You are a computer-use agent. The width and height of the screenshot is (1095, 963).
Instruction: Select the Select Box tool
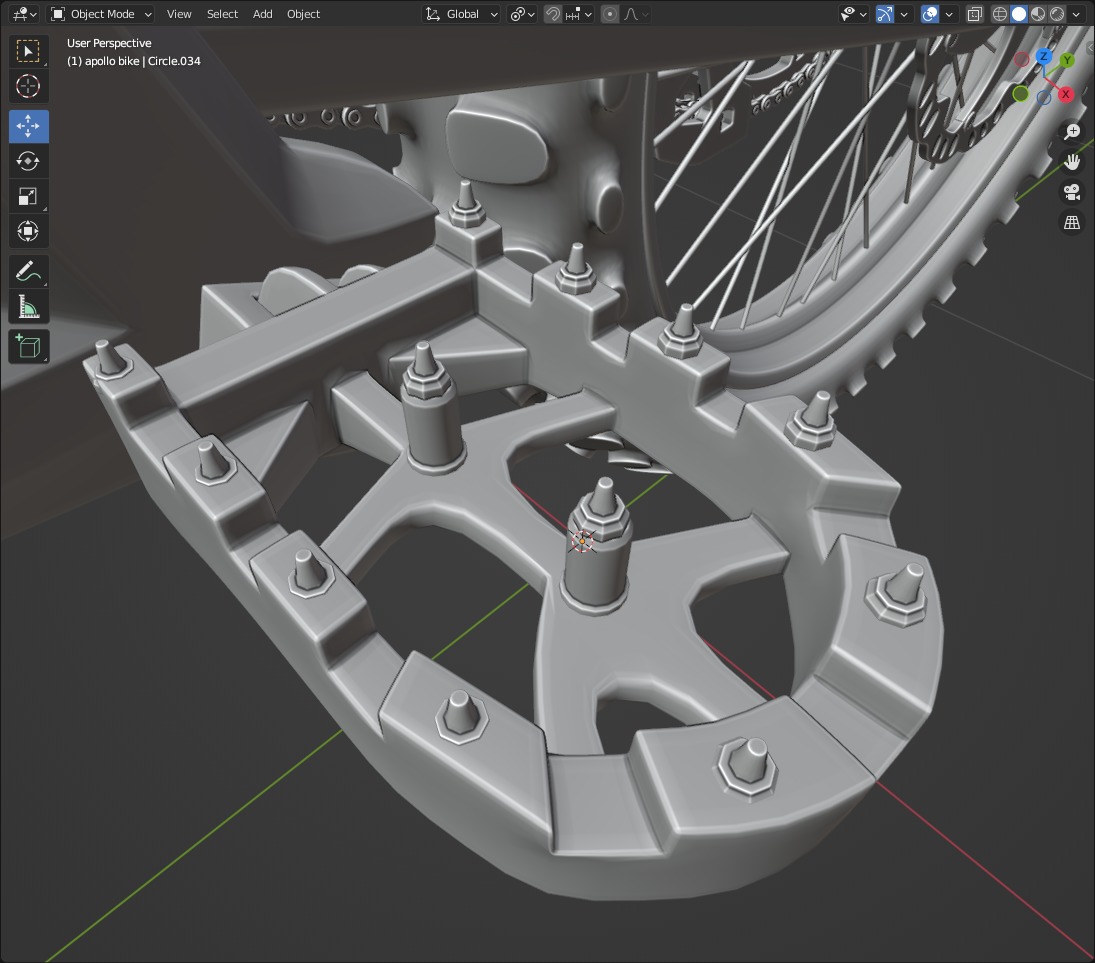pyautogui.click(x=28, y=51)
